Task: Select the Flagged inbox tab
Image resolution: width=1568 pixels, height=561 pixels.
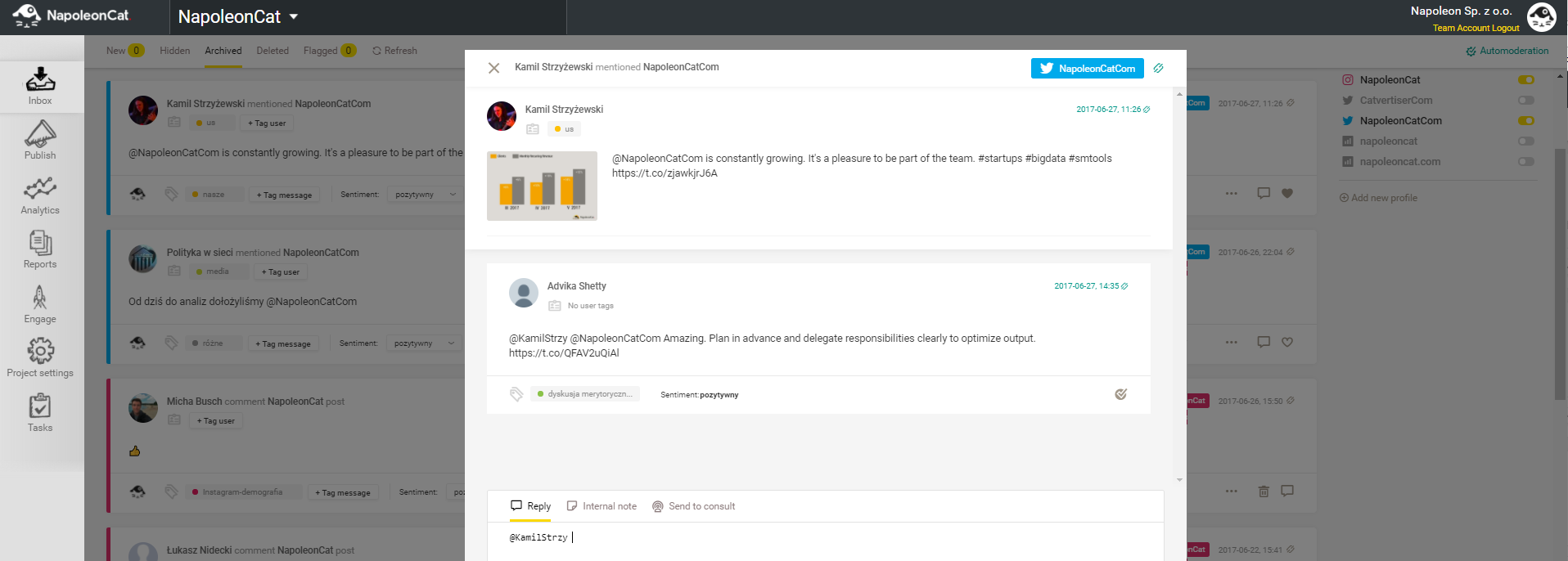Action: click(329, 51)
